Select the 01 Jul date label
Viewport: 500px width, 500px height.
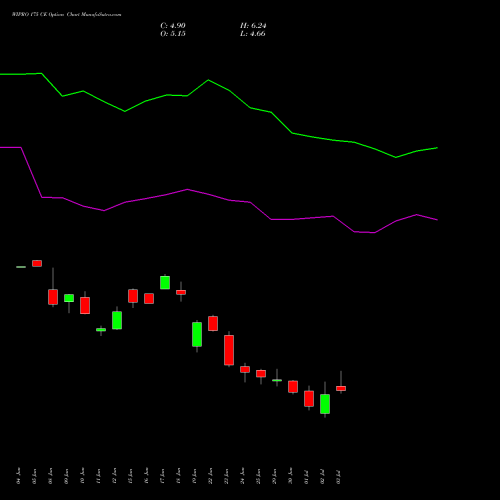tap(307, 476)
